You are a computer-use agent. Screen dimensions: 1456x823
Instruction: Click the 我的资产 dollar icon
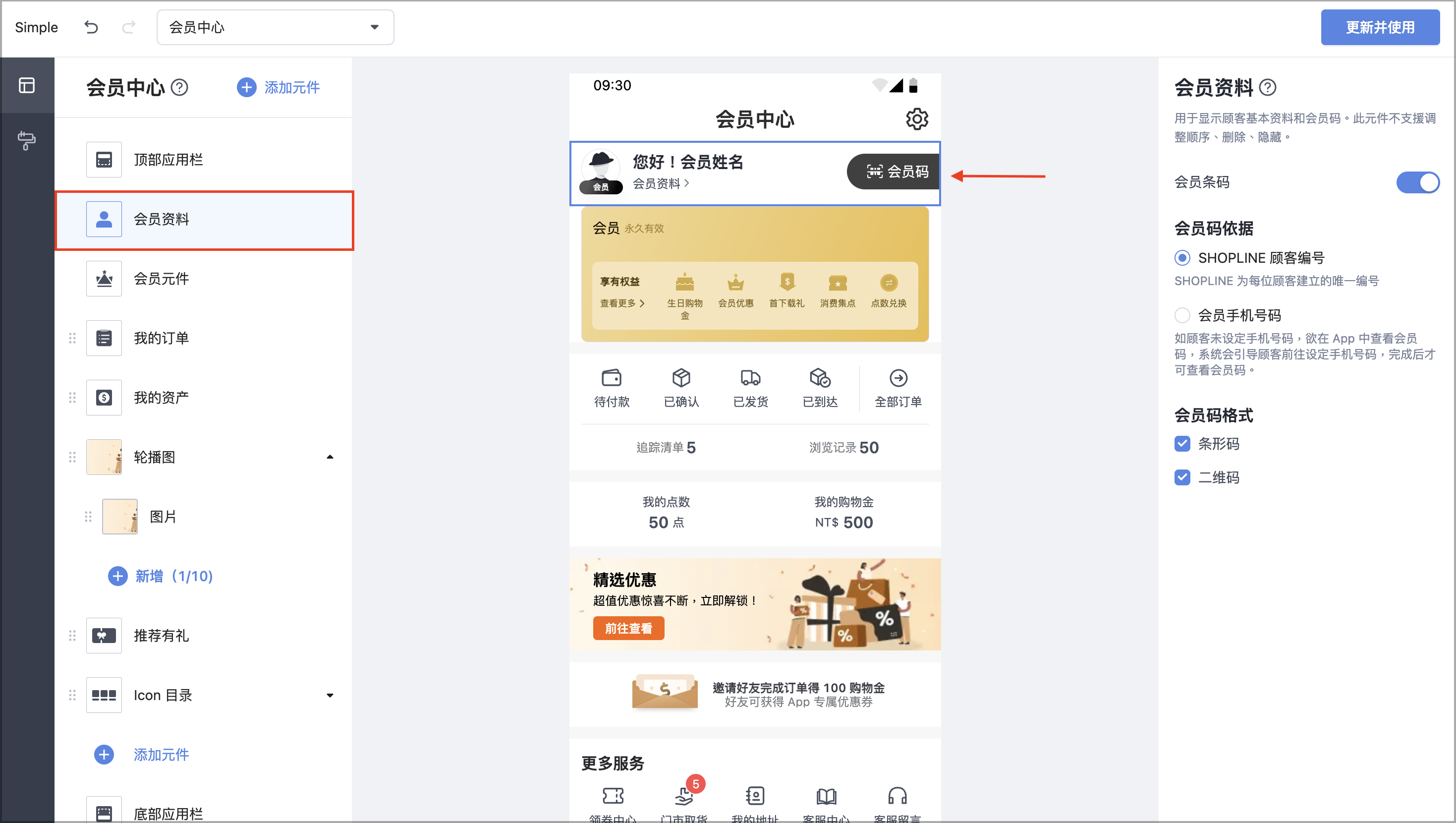(104, 398)
